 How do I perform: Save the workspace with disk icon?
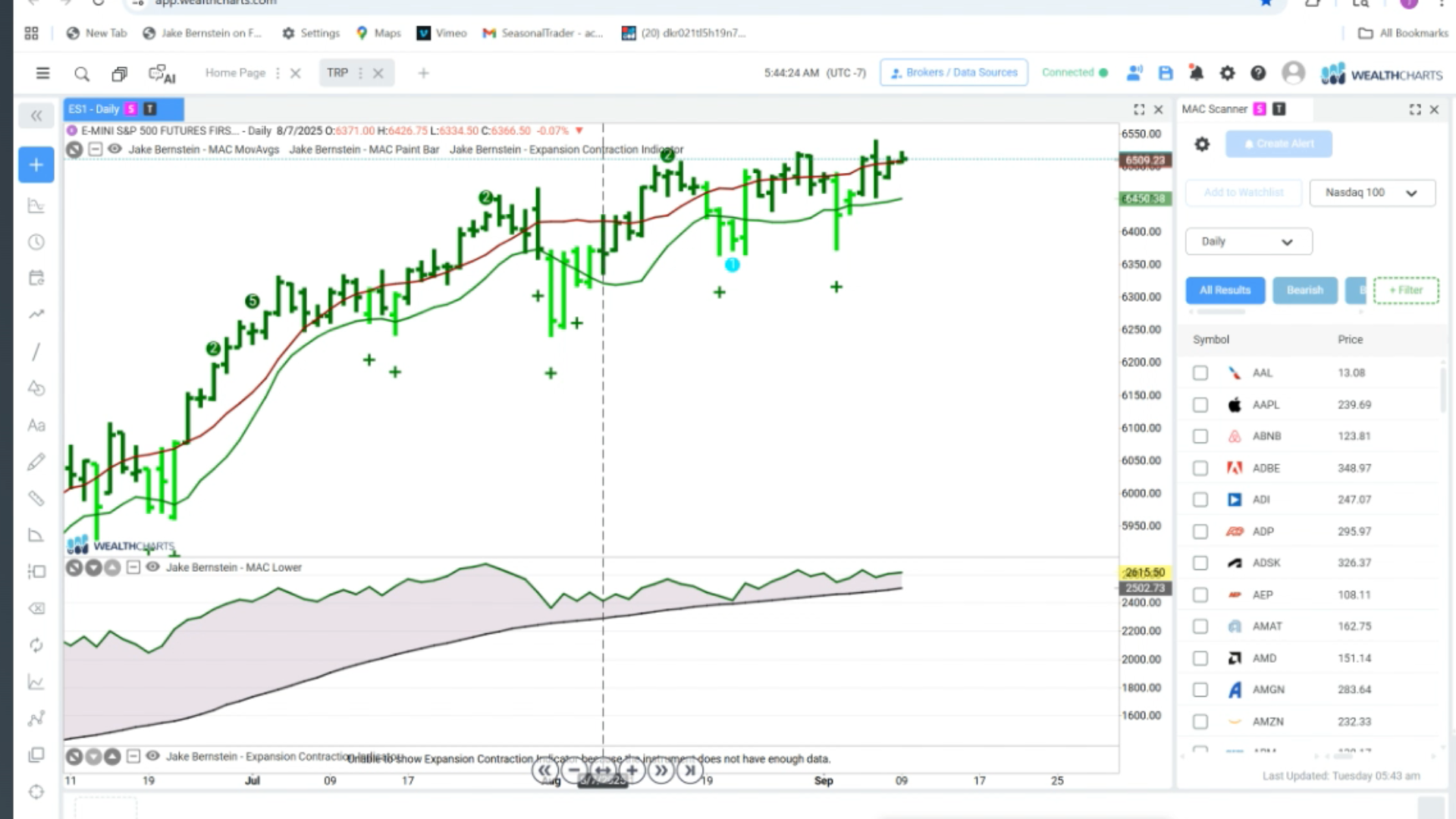pos(1166,73)
